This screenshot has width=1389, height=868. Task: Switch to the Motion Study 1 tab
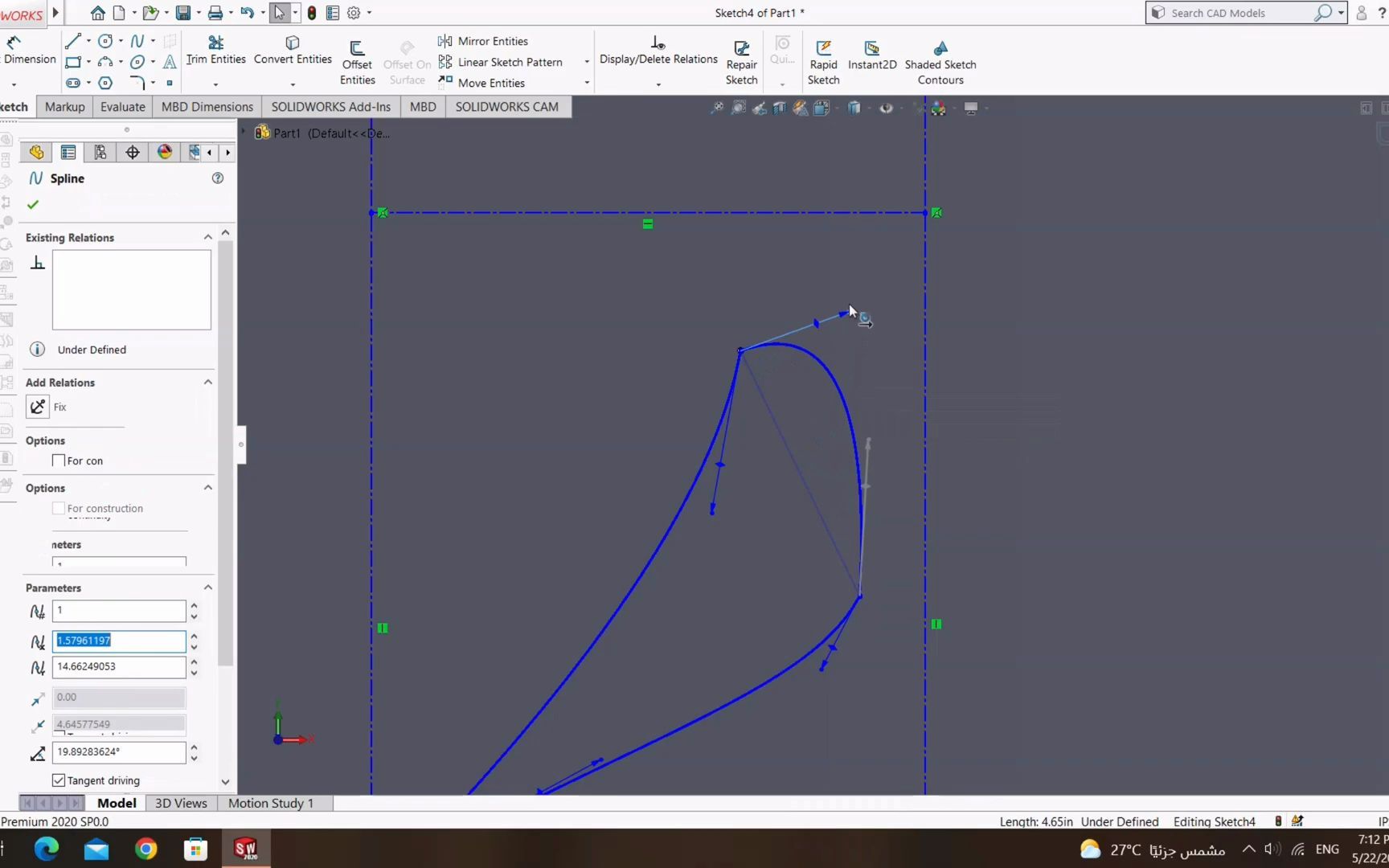pos(270,802)
